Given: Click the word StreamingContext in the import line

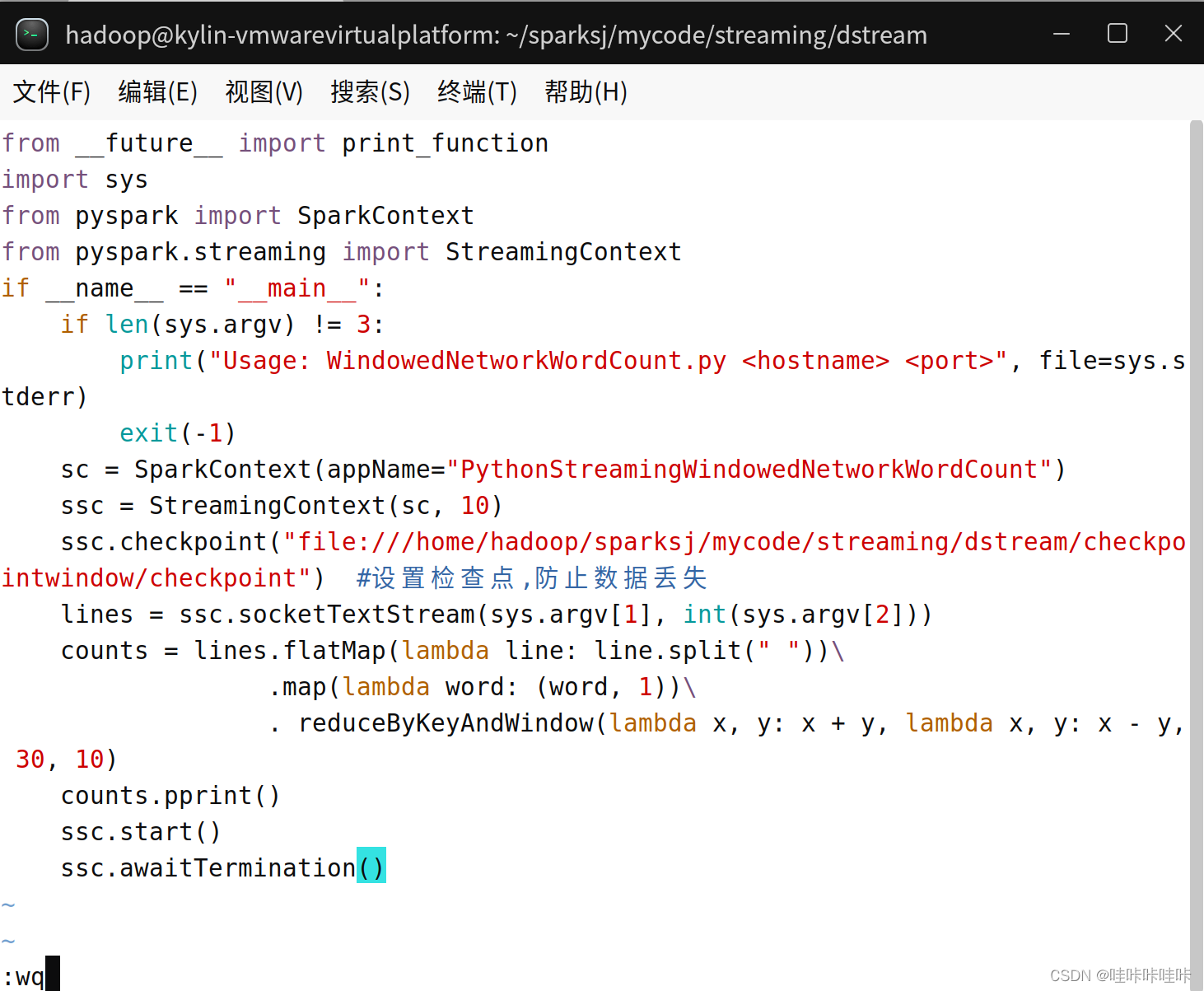Looking at the screenshot, I should (562, 251).
